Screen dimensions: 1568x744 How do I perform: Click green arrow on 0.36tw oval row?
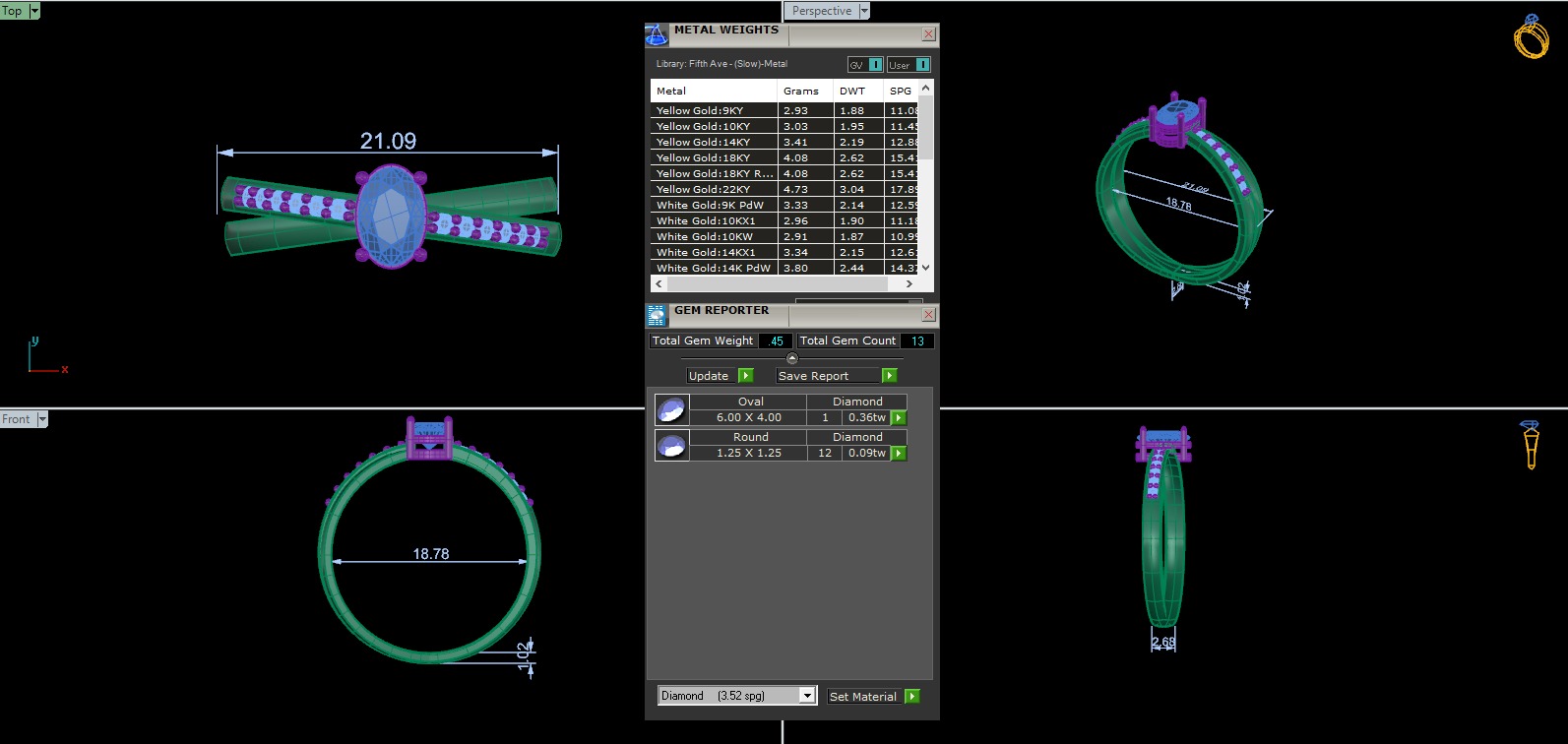(899, 418)
